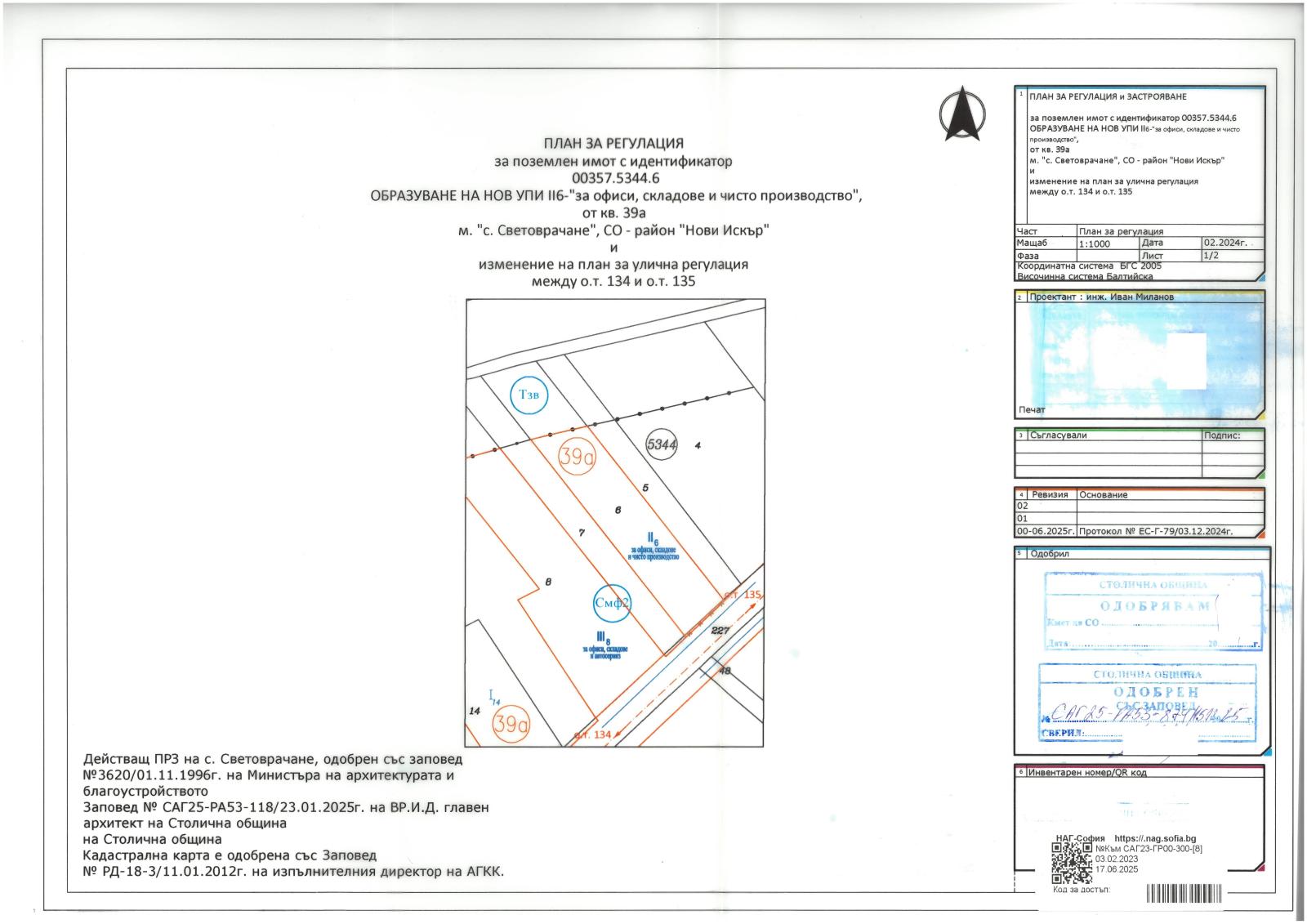Click the date cell 02.2024г.

1232,243
